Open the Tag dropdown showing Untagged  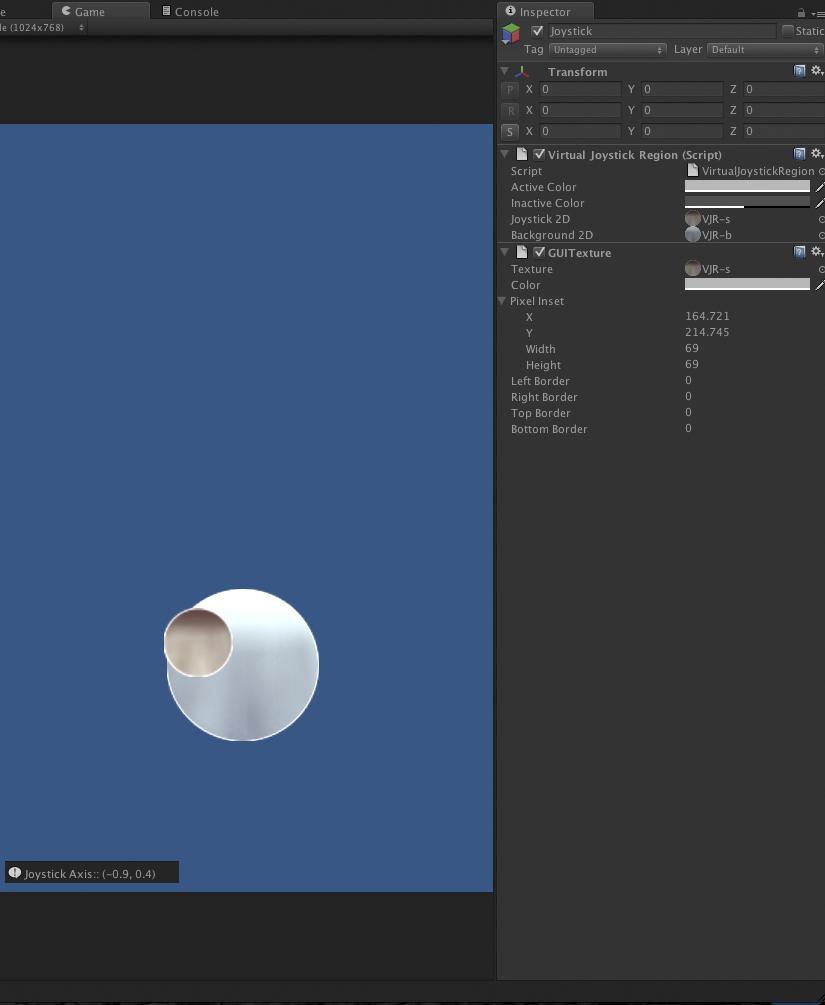click(607, 50)
